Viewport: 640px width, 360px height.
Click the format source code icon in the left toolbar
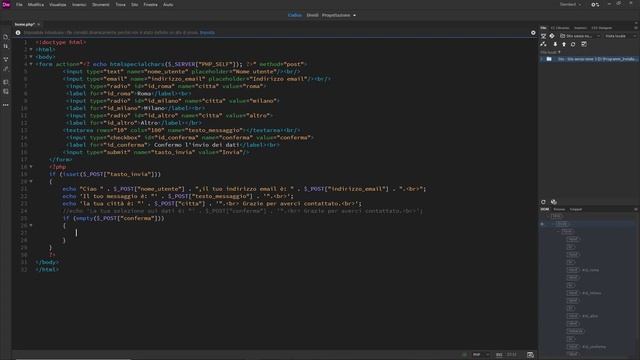(6, 69)
